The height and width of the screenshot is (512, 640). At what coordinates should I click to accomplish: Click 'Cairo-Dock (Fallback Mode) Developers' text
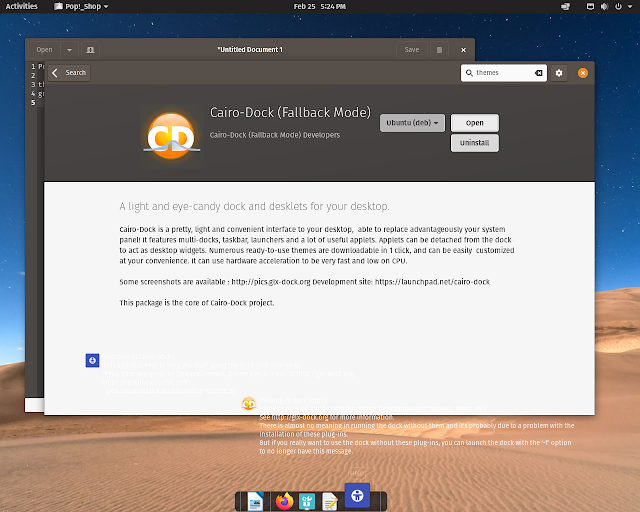click(275, 135)
